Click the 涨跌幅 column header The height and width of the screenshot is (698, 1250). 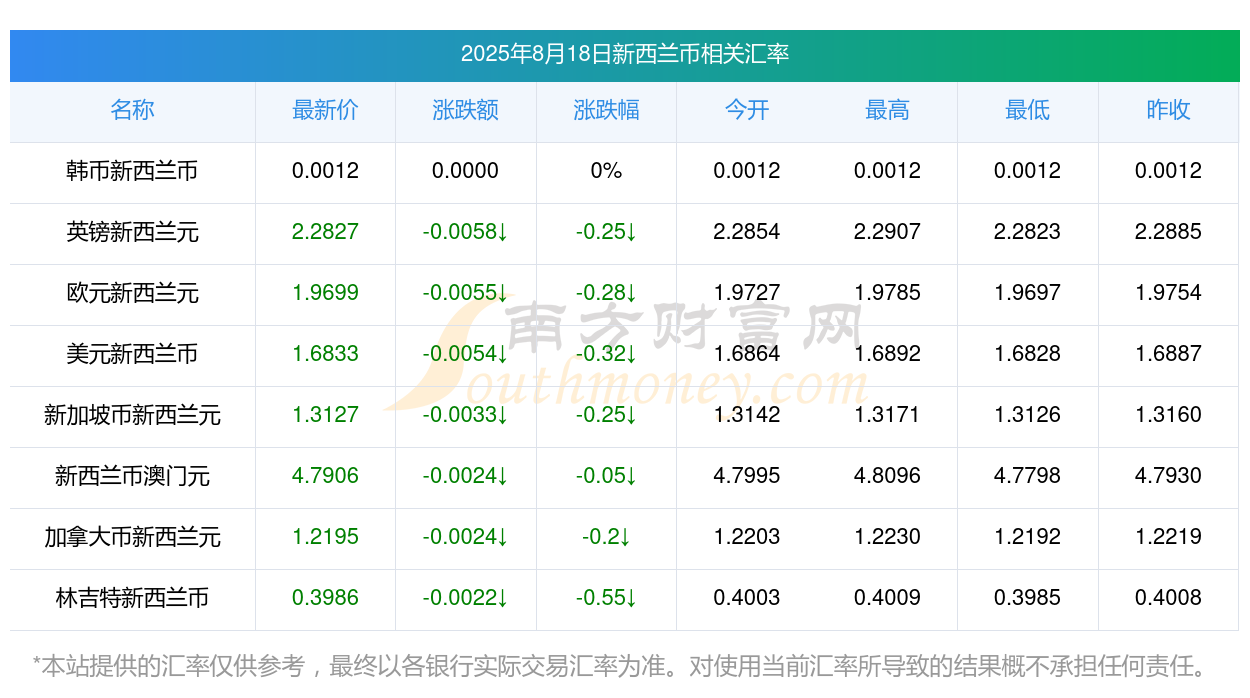tap(606, 110)
